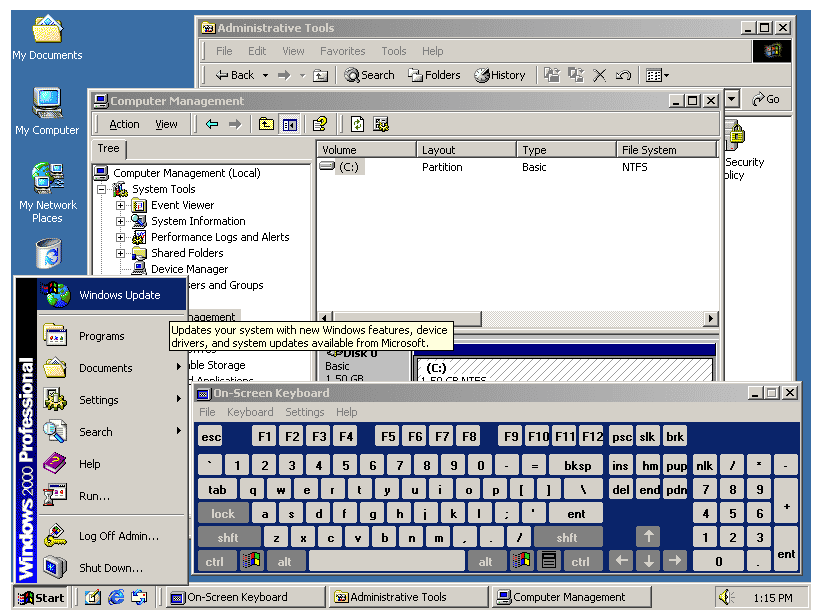Click Shut Down in Start menu
The width and height of the screenshot is (819, 616).
pyautogui.click(x=110, y=568)
